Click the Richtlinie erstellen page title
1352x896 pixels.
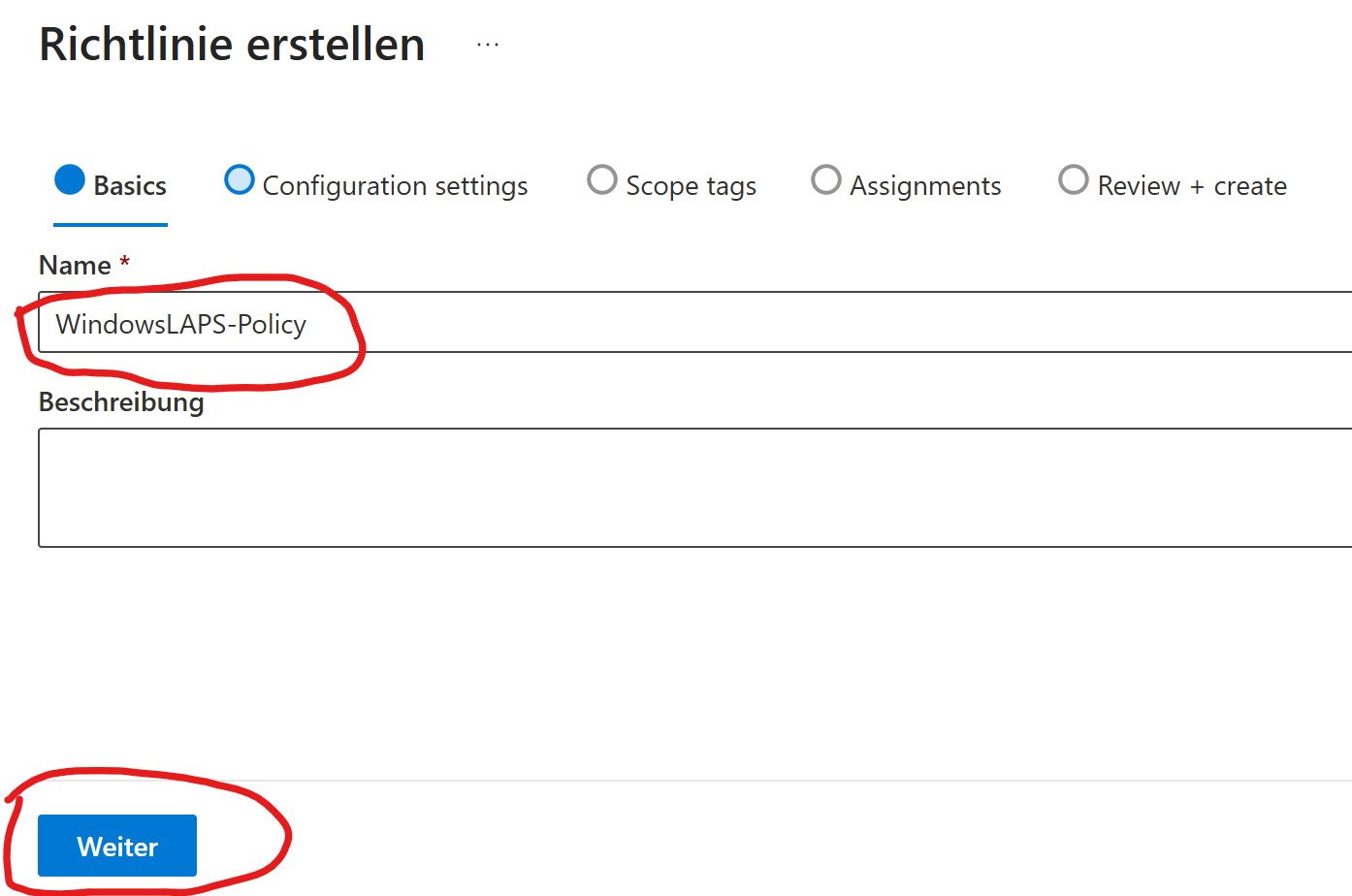coord(232,45)
